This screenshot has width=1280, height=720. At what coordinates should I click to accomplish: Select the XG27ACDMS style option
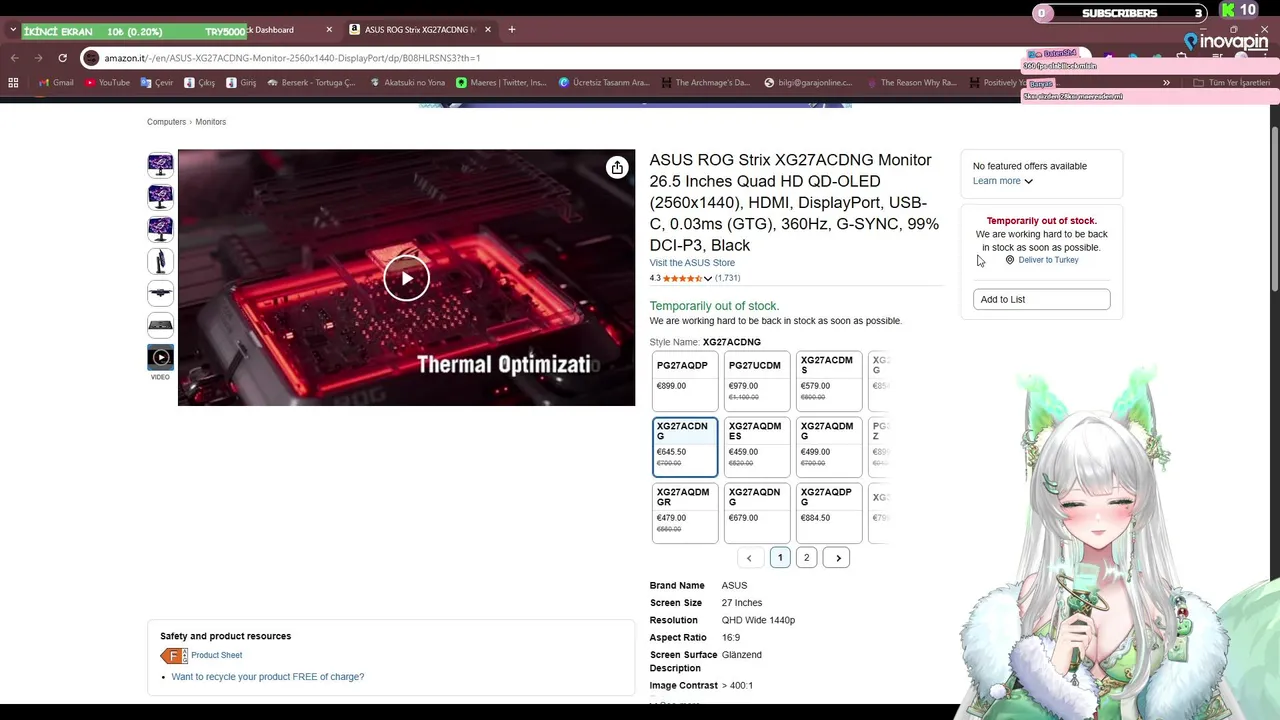coord(829,381)
